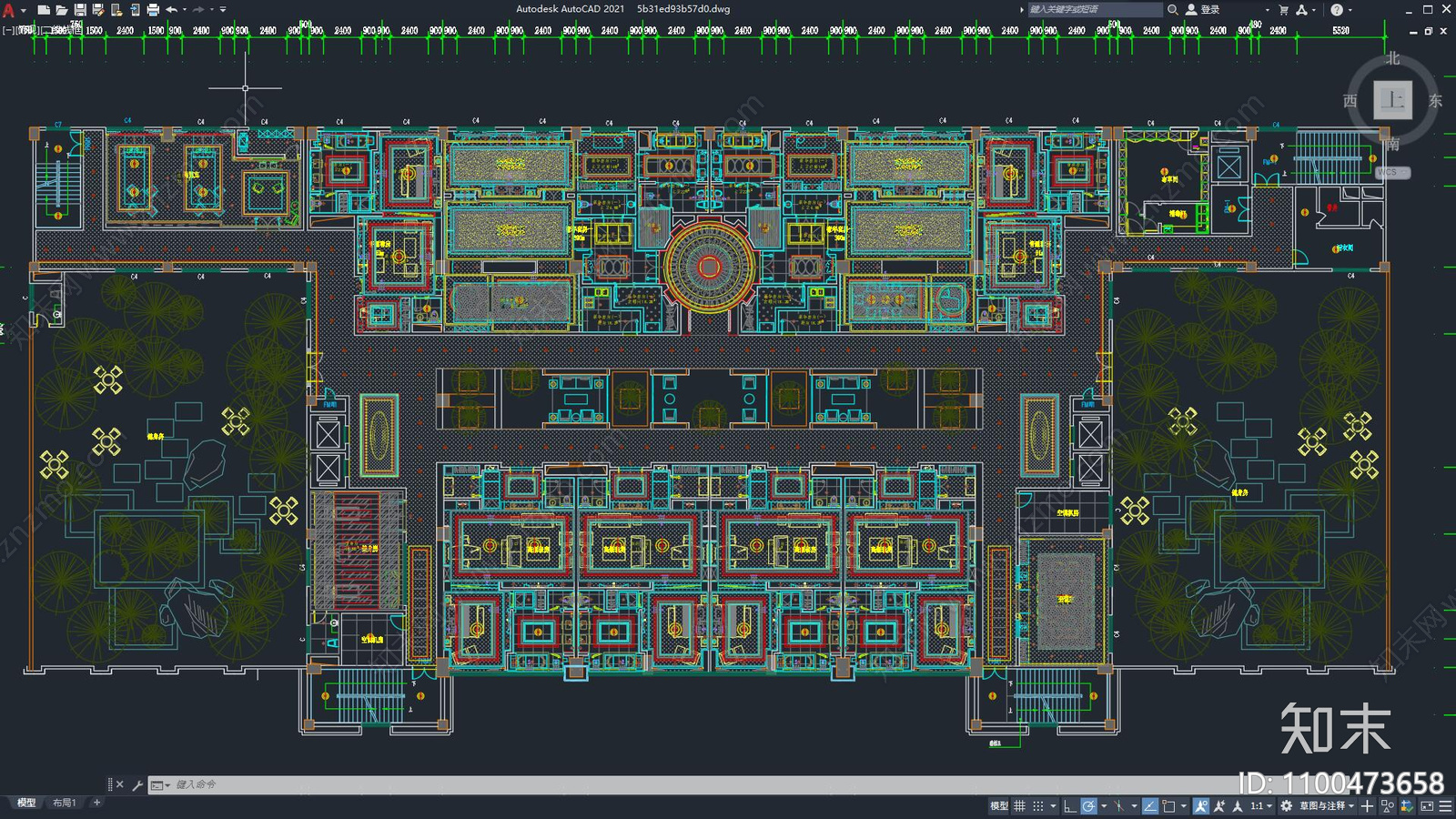Click the ViewCube top face 上
Screen dimensions: 1456x819
click(1392, 99)
